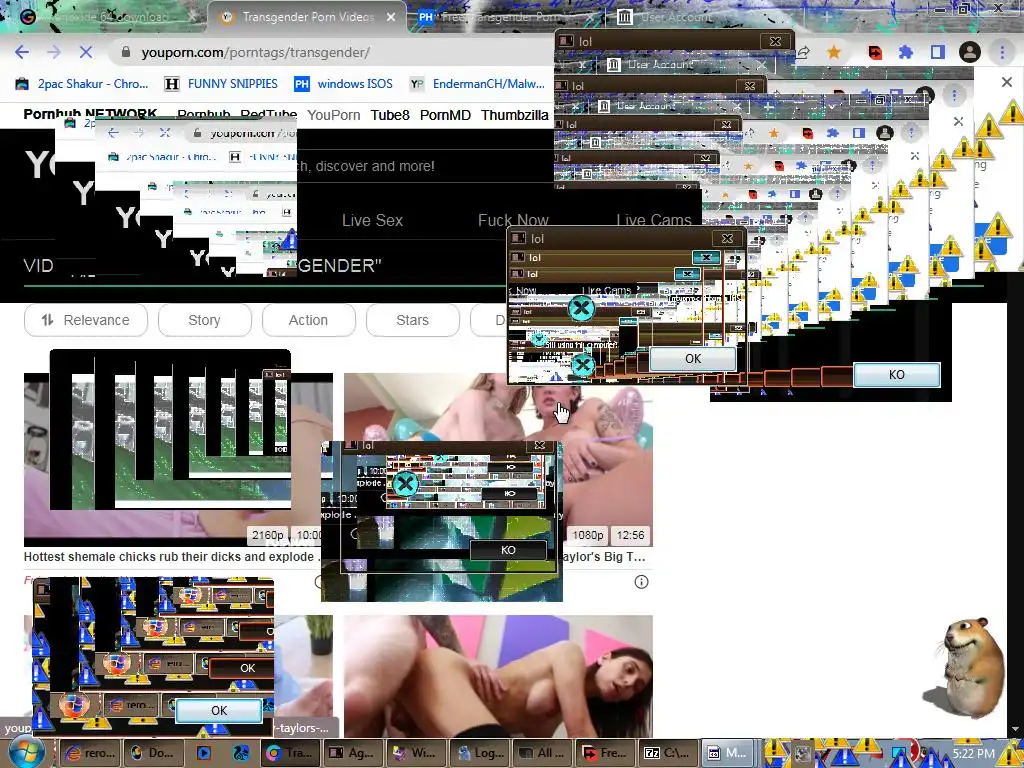This screenshot has height=768, width=1024.
Task: Click the Thumbzilla network link
Action: 515,115
